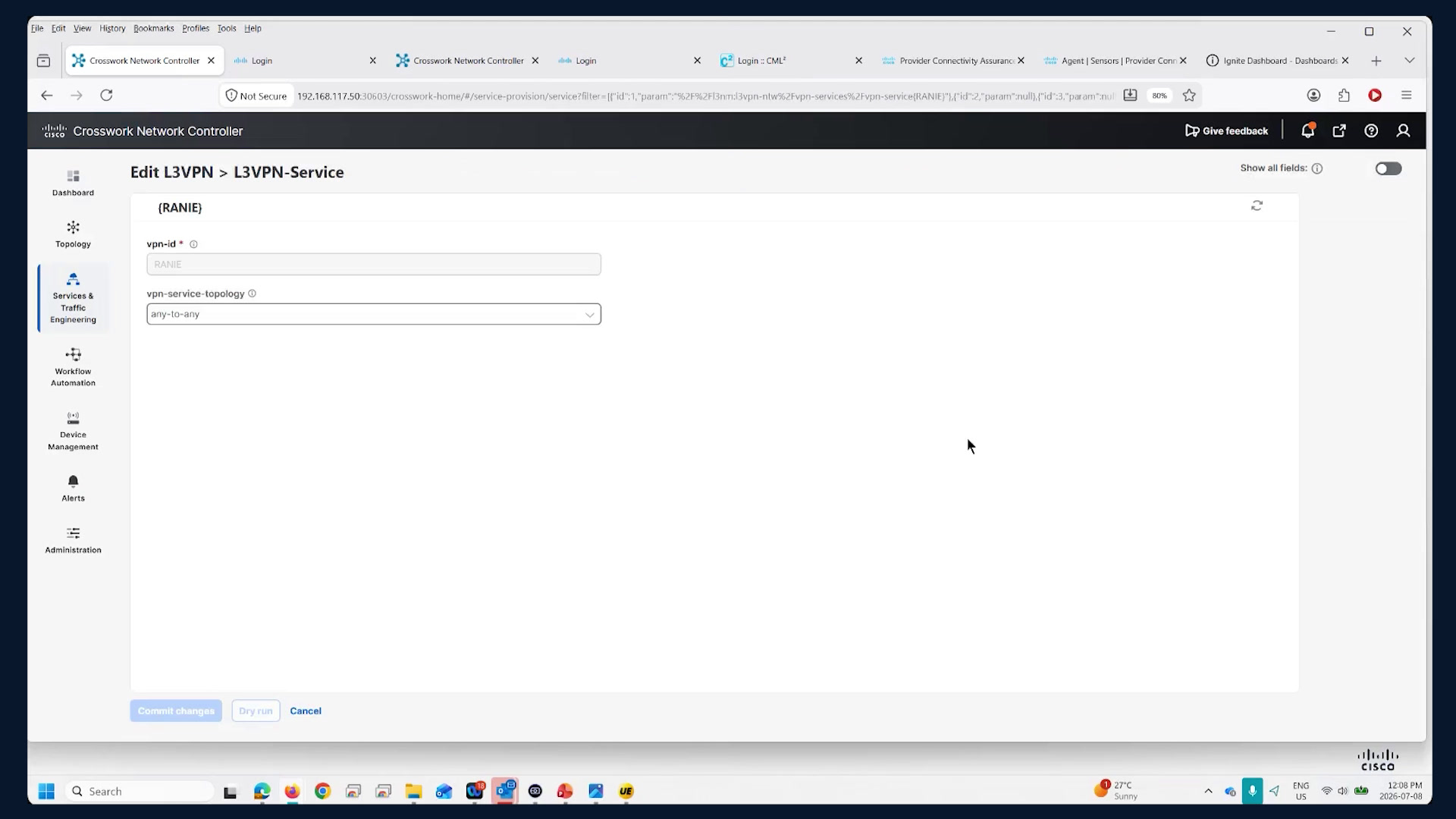
Task: Open the Firefox hamburger application menu
Action: (x=1406, y=95)
